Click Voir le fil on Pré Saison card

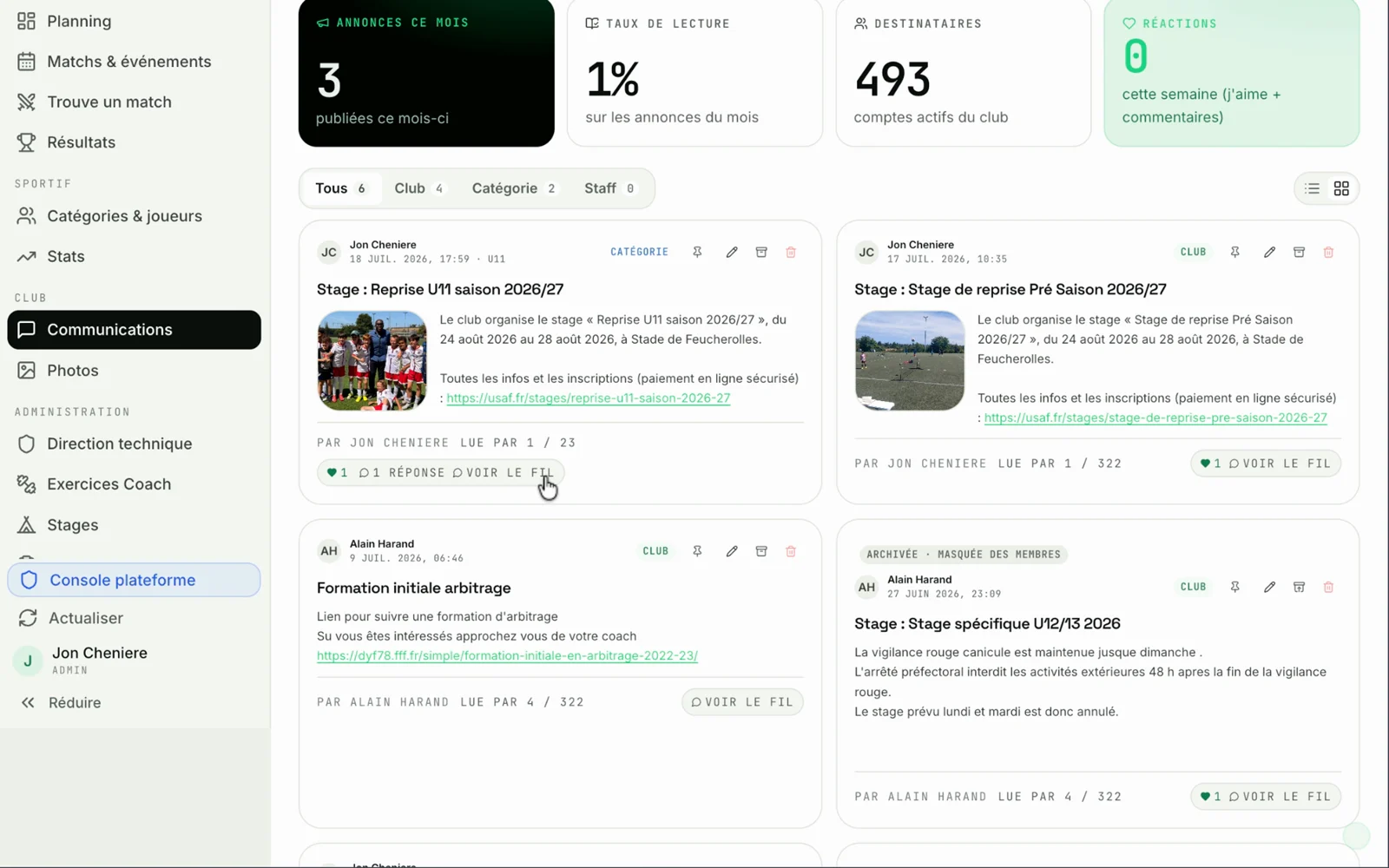pyautogui.click(x=1280, y=464)
